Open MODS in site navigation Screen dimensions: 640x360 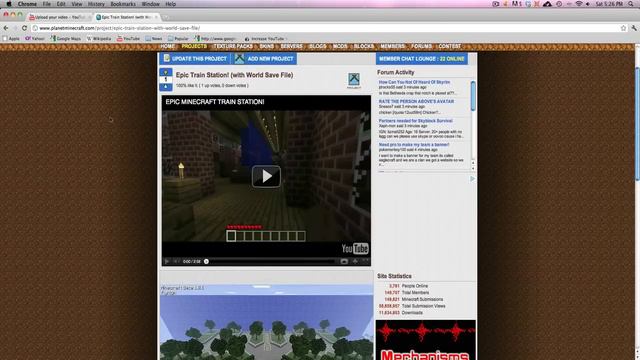[x=340, y=47]
